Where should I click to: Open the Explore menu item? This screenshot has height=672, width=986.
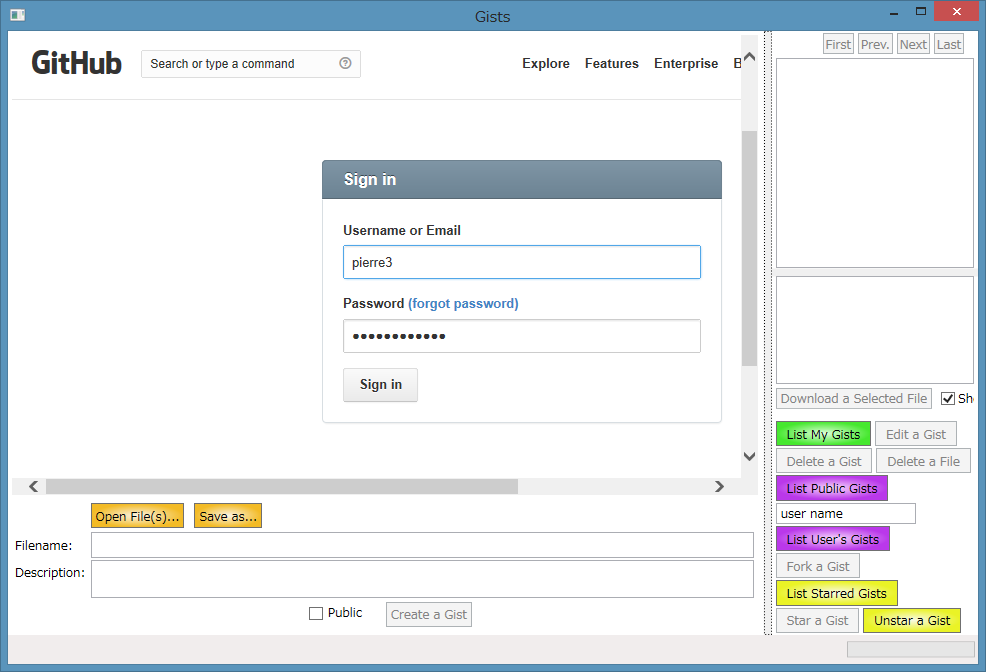pos(546,63)
